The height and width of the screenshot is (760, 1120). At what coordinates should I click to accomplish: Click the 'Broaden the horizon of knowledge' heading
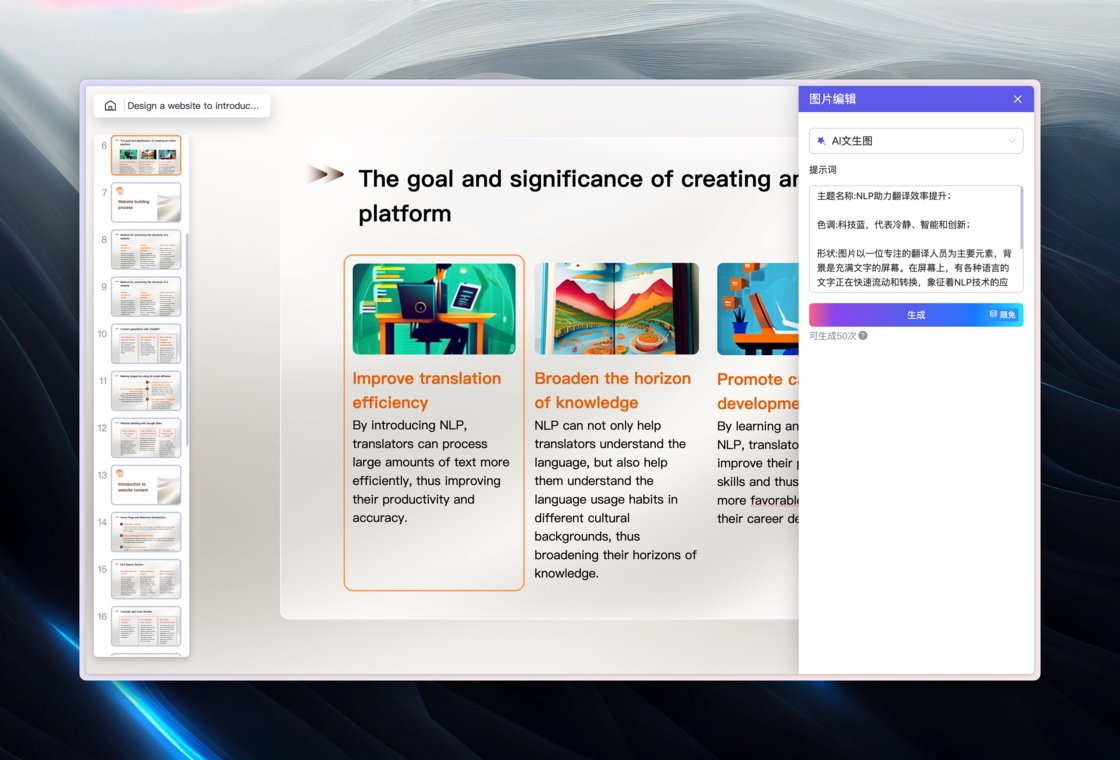[612, 390]
